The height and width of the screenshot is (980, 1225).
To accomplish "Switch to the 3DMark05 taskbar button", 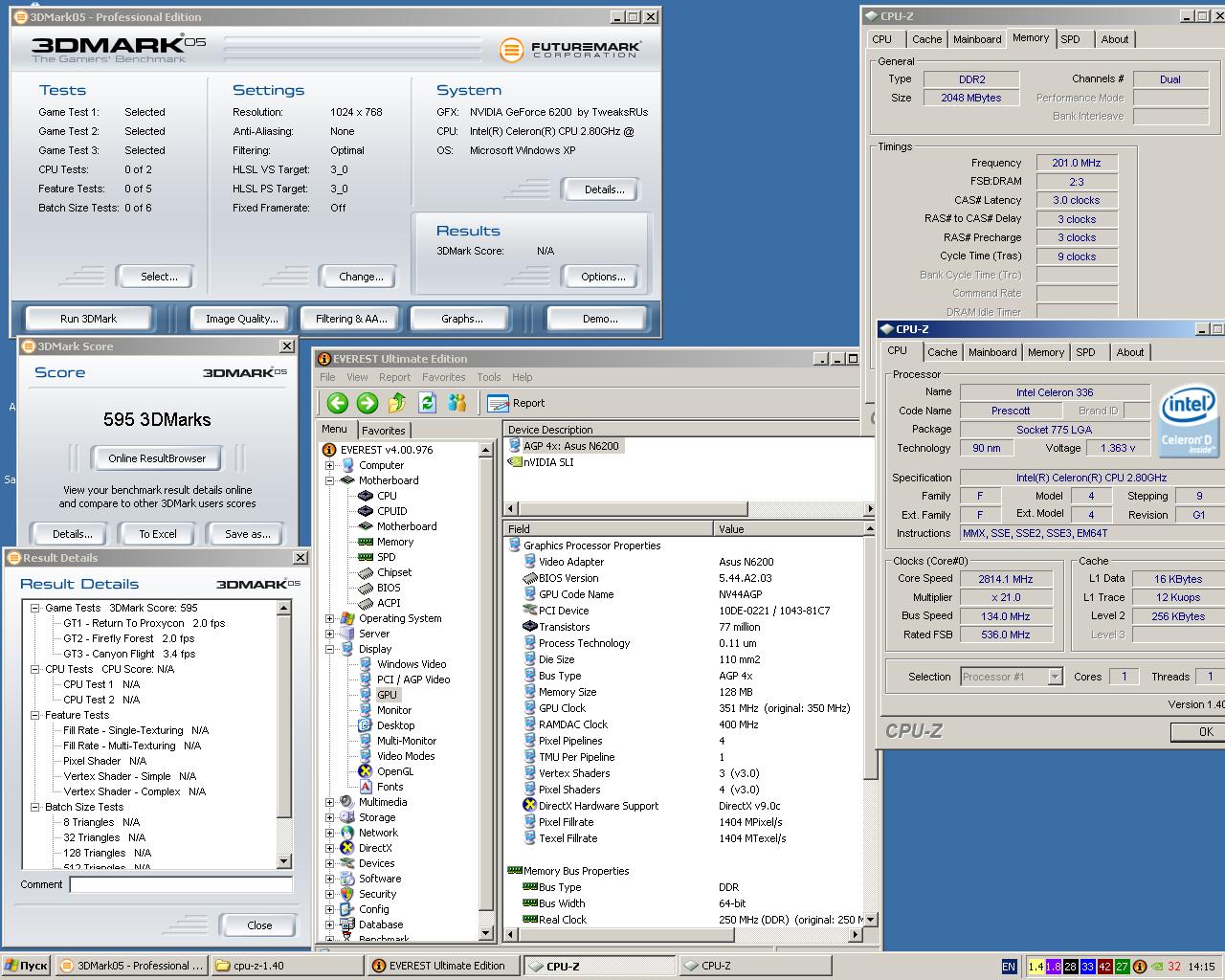I will pos(131,966).
